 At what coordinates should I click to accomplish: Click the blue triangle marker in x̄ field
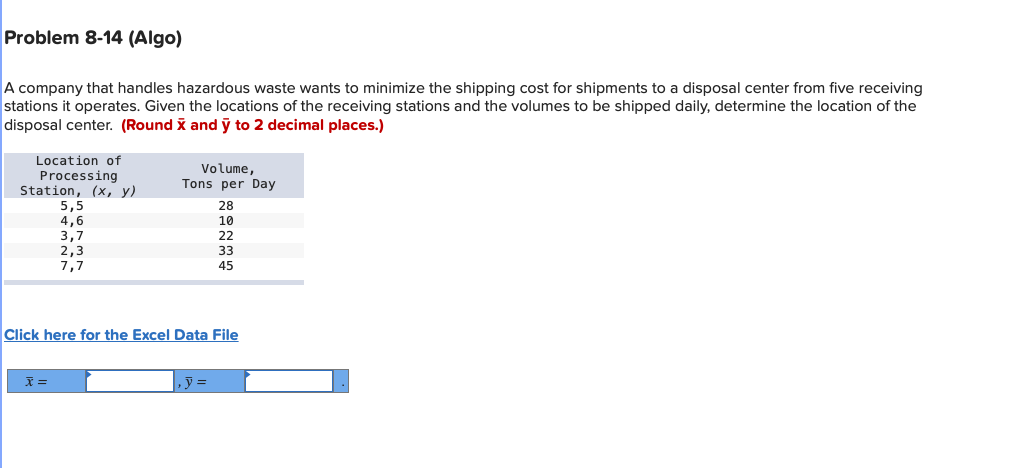click(x=89, y=374)
